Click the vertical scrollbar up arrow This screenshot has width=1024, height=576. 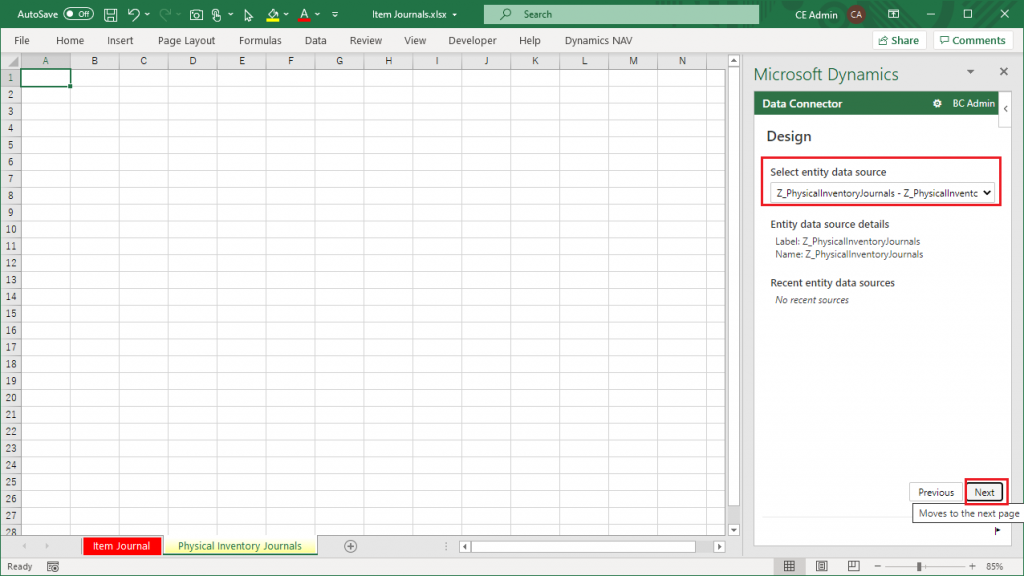tap(733, 61)
